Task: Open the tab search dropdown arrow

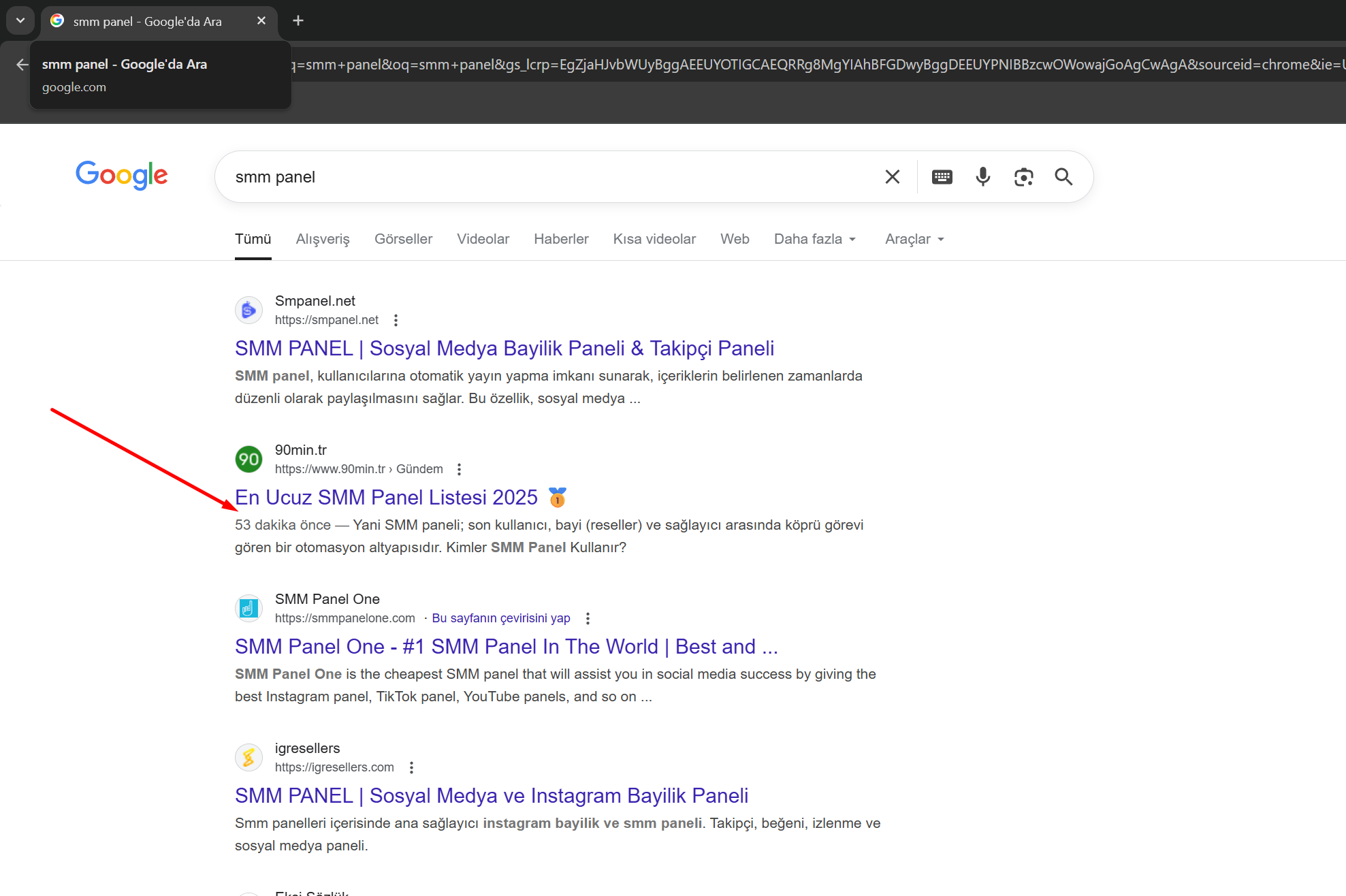Action: [x=20, y=20]
